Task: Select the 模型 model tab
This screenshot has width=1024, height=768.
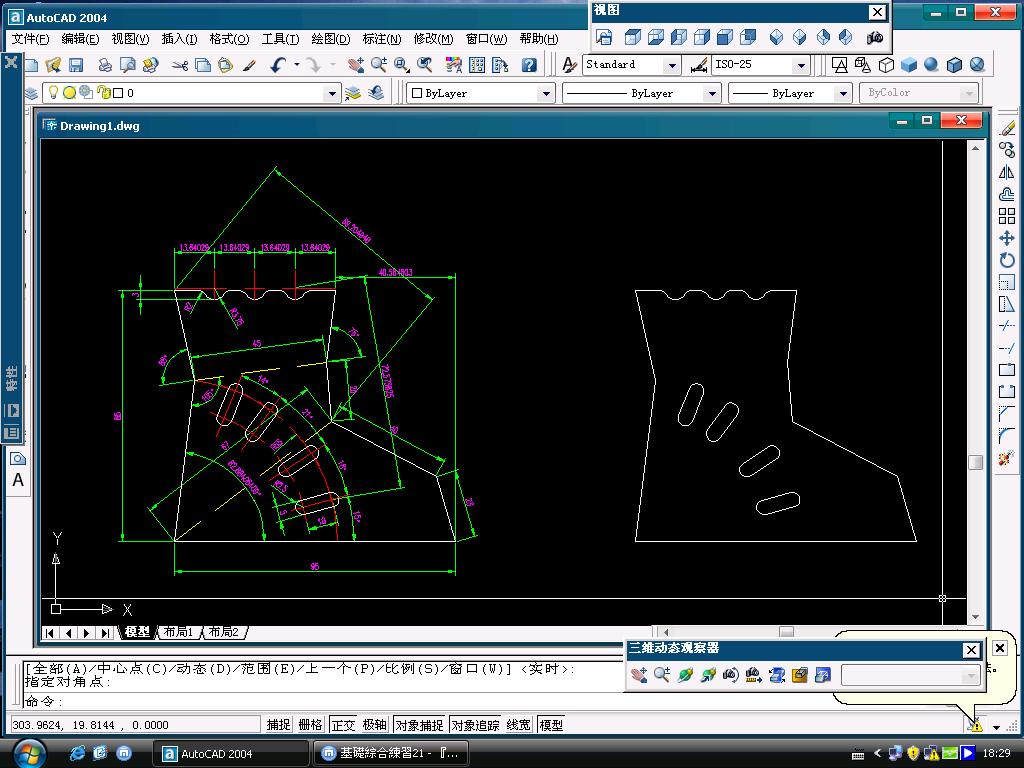Action: pos(137,632)
